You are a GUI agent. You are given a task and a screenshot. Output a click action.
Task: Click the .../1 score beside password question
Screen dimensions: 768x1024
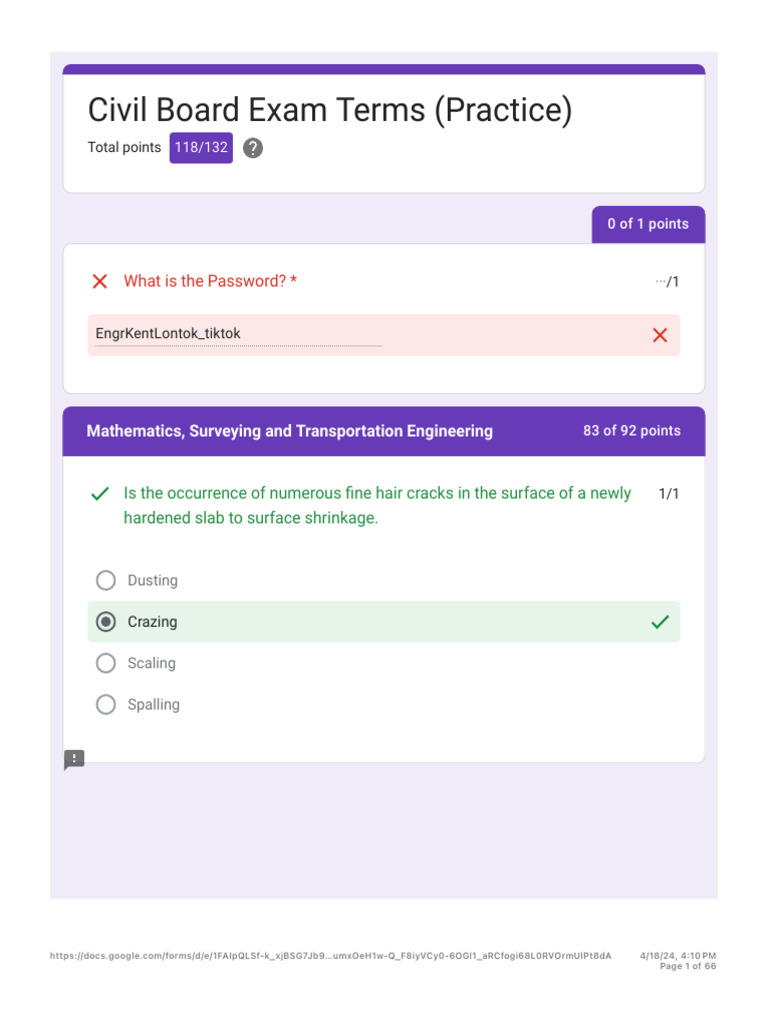click(x=667, y=281)
